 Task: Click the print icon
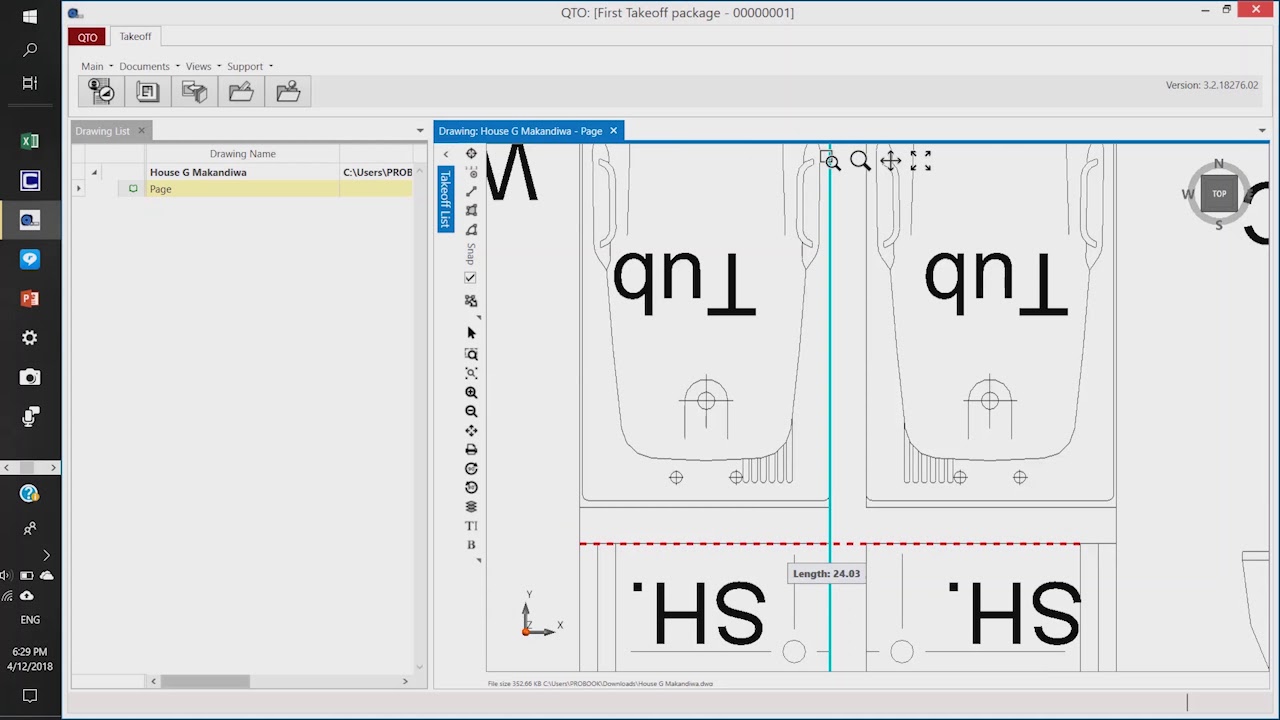[471, 450]
